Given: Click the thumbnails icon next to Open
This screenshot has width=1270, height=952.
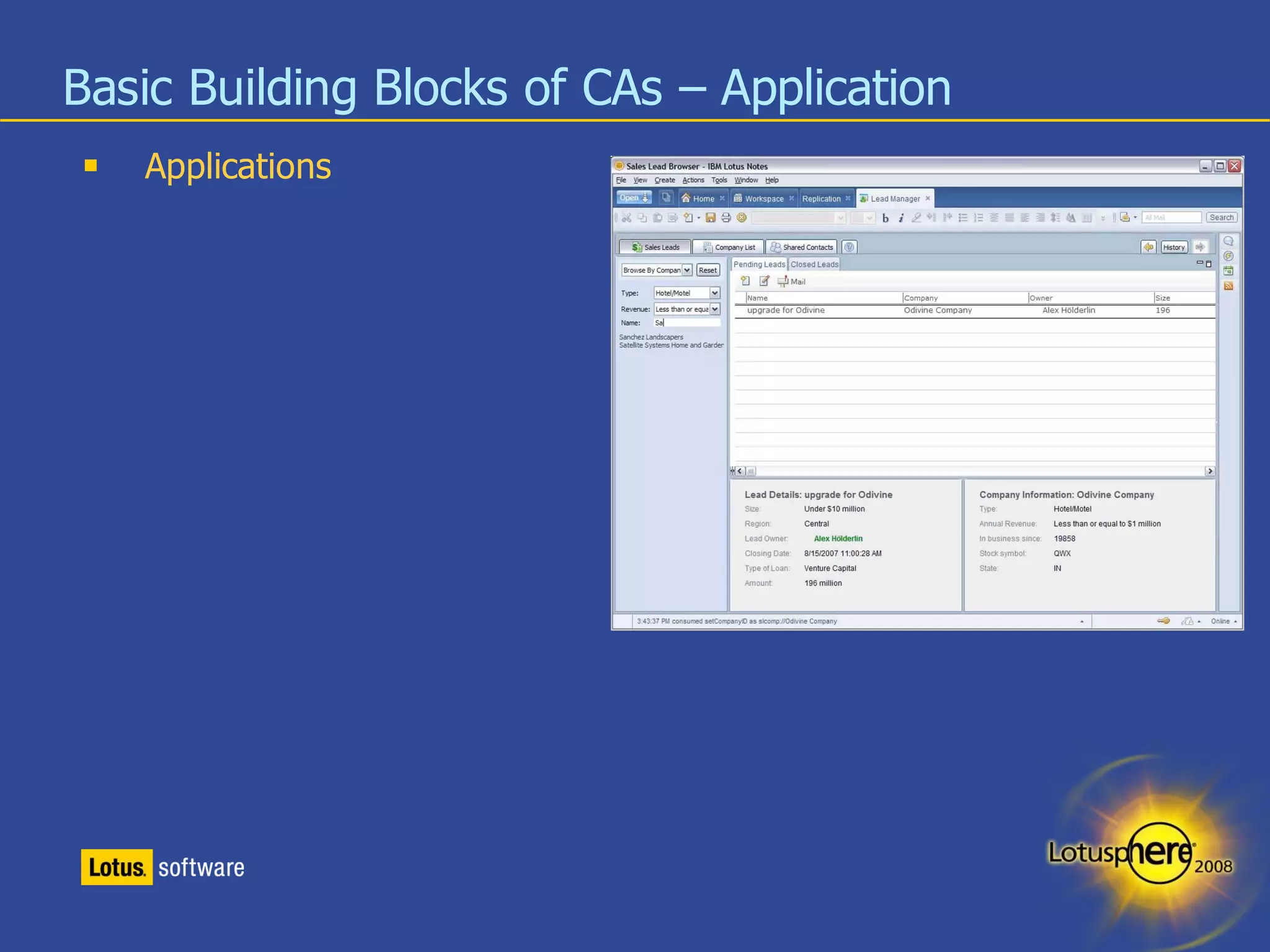Looking at the screenshot, I should click(666, 198).
